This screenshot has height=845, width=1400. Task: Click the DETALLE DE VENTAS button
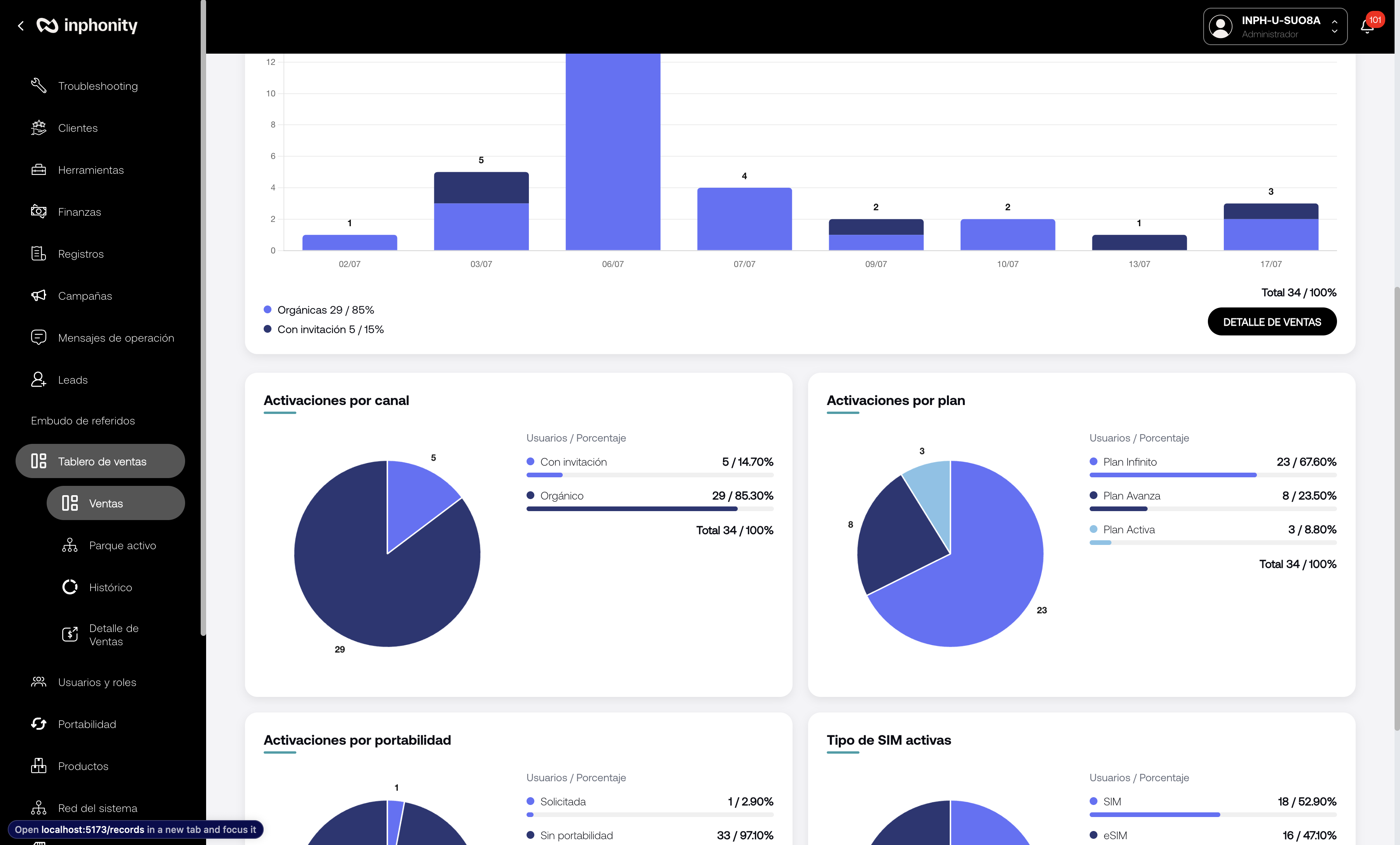click(1272, 321)
